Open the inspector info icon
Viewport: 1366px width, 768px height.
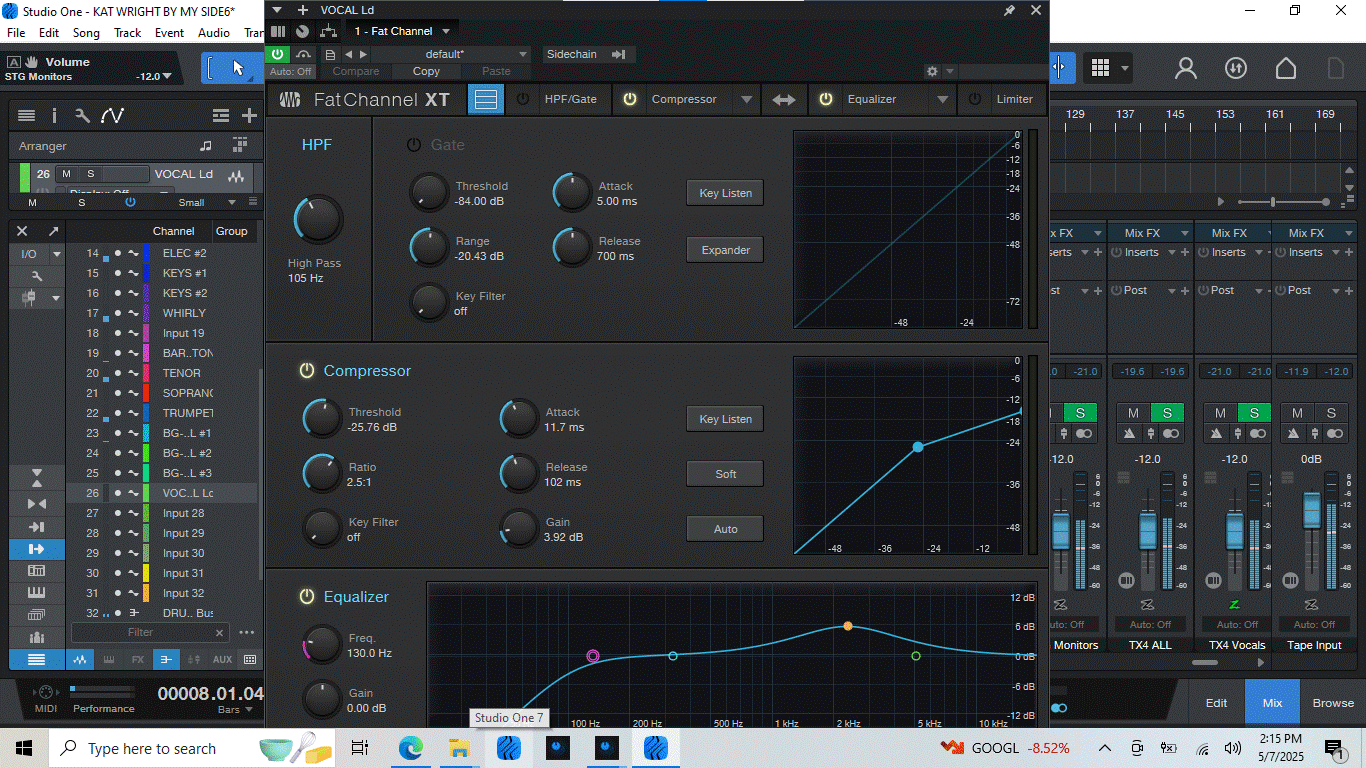[x=54, y=116]
